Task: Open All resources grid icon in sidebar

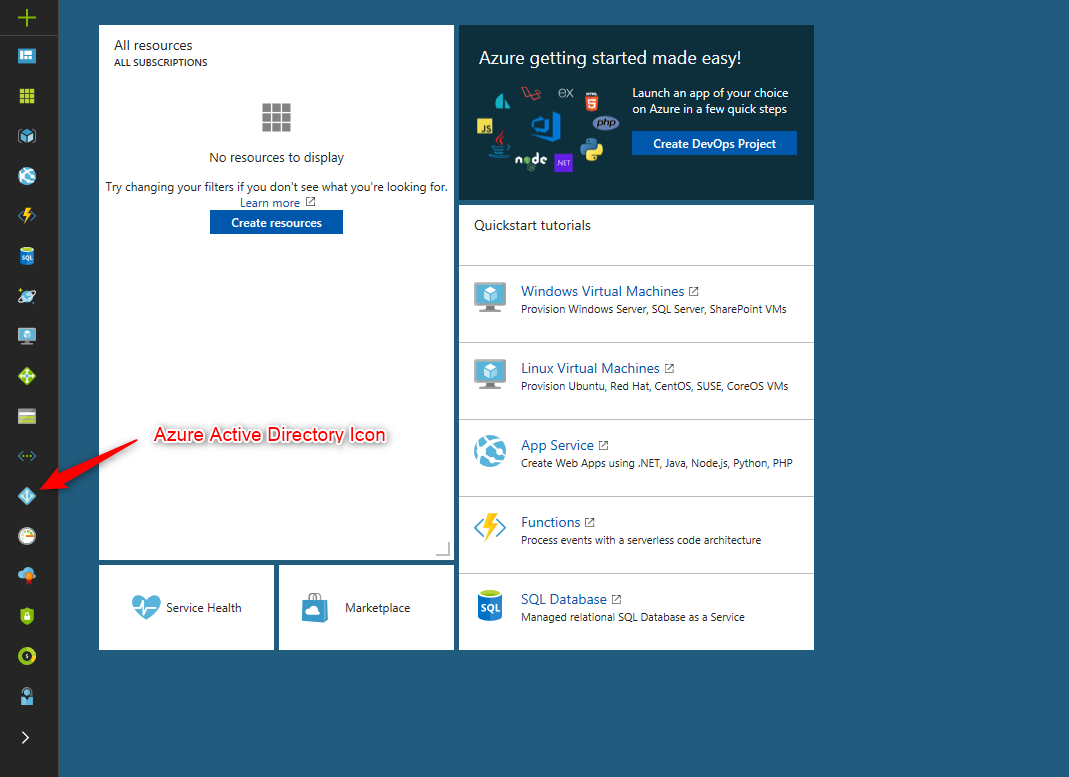Action: (27, 96)
